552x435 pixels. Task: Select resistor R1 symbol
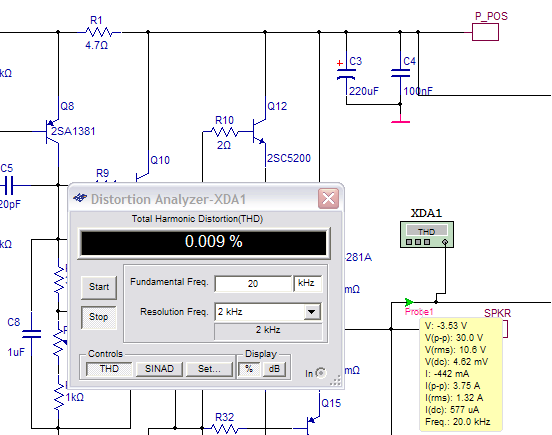coord(99,32)
